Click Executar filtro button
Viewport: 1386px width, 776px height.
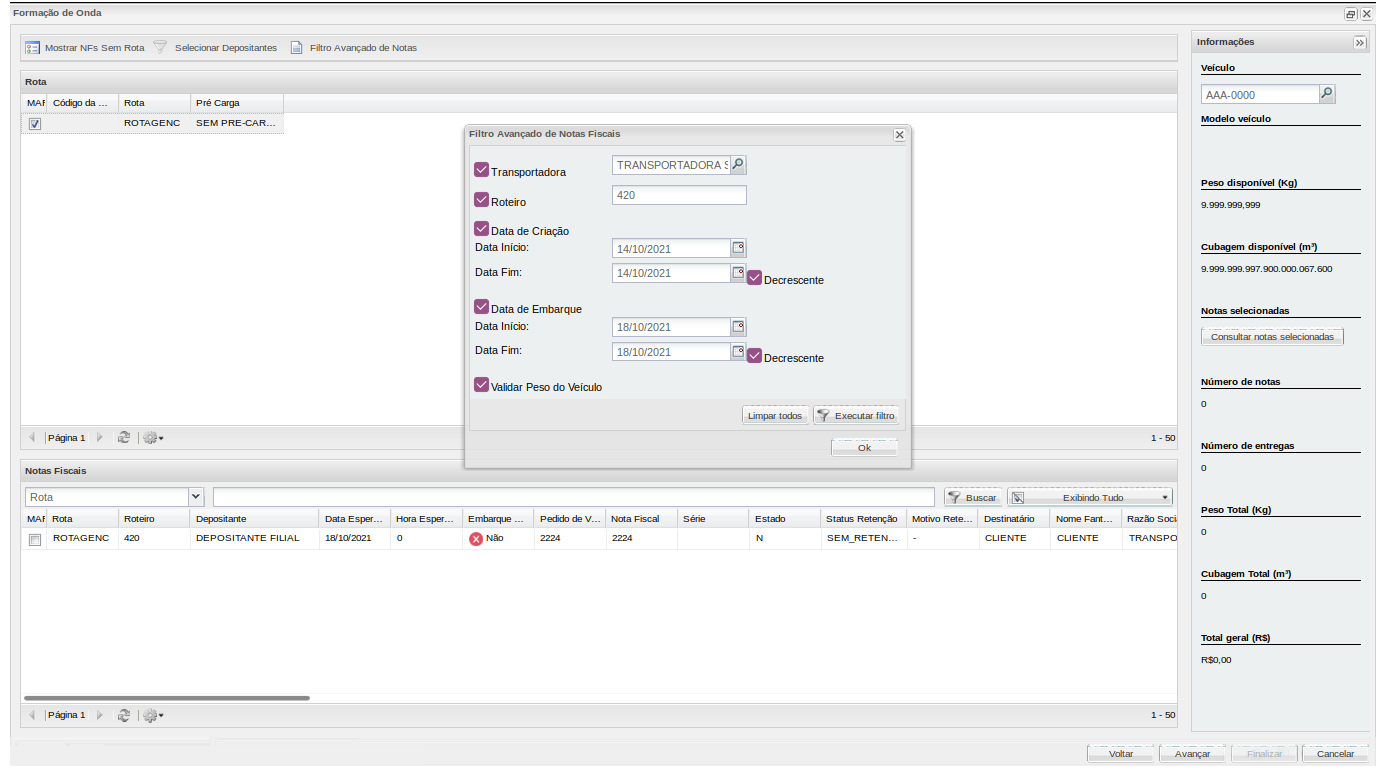[x=856, y=415]
